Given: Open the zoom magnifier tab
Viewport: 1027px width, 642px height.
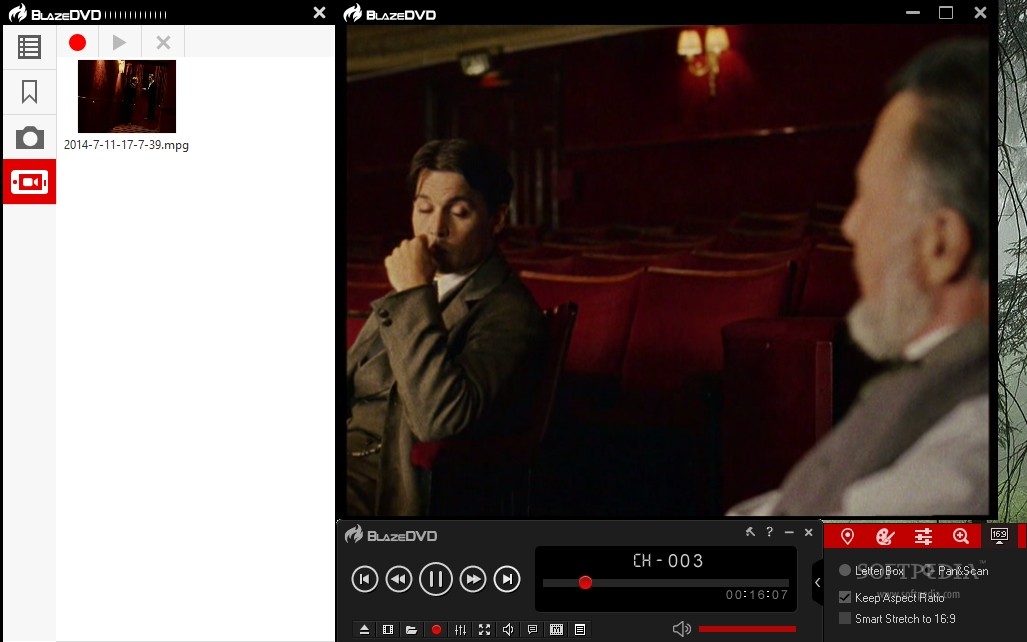Looking at the screenshot, I should point(961,537).
